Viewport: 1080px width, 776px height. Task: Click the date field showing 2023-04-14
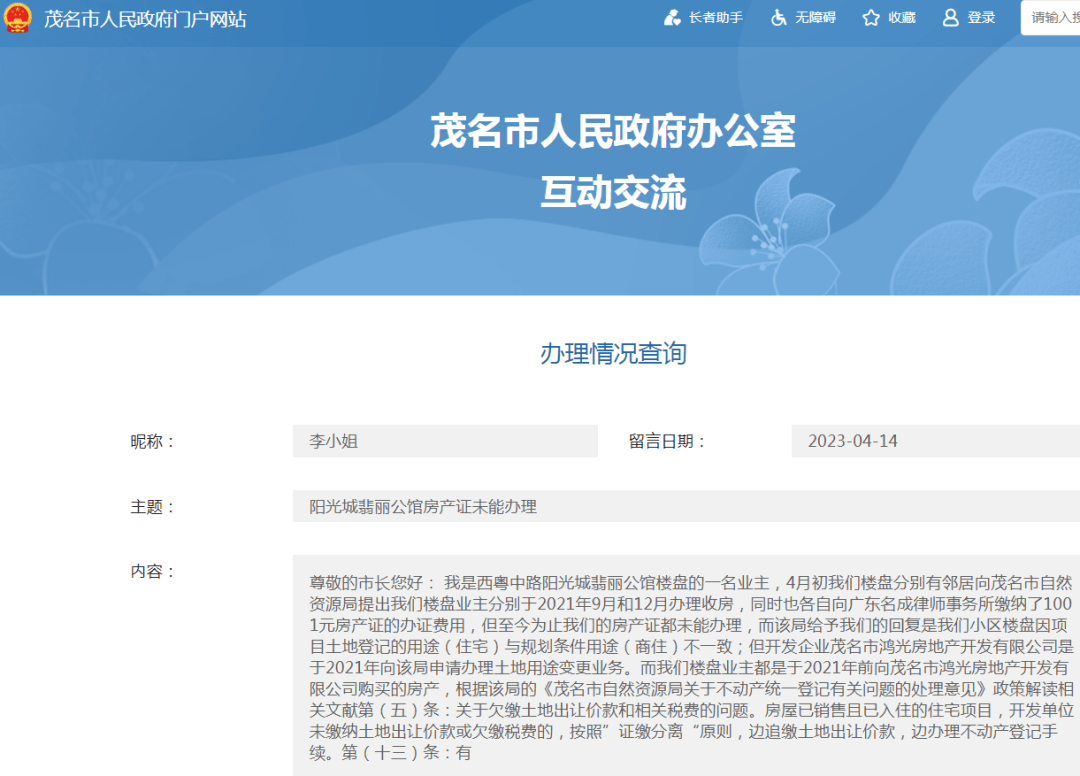pyautogui.click(x=935, y=441)
